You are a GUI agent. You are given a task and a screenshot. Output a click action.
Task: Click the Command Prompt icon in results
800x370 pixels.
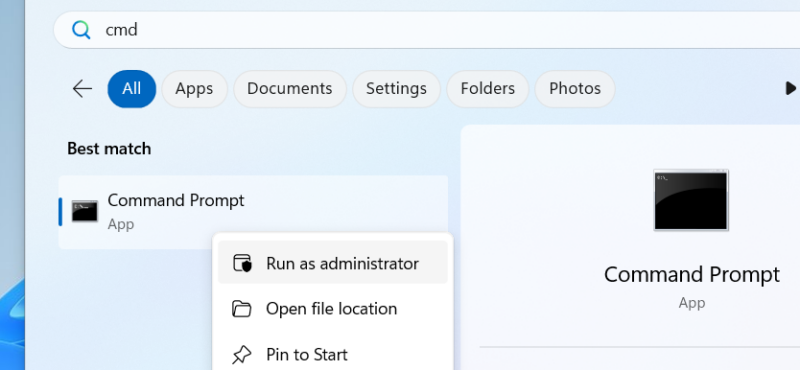point(85,211)
